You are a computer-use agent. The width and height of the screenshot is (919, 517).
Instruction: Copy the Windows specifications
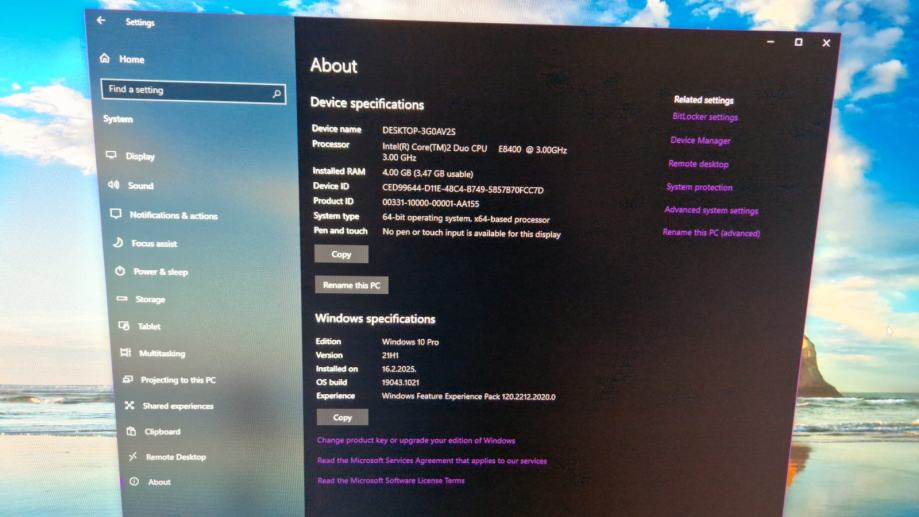(x=342, y=417)
